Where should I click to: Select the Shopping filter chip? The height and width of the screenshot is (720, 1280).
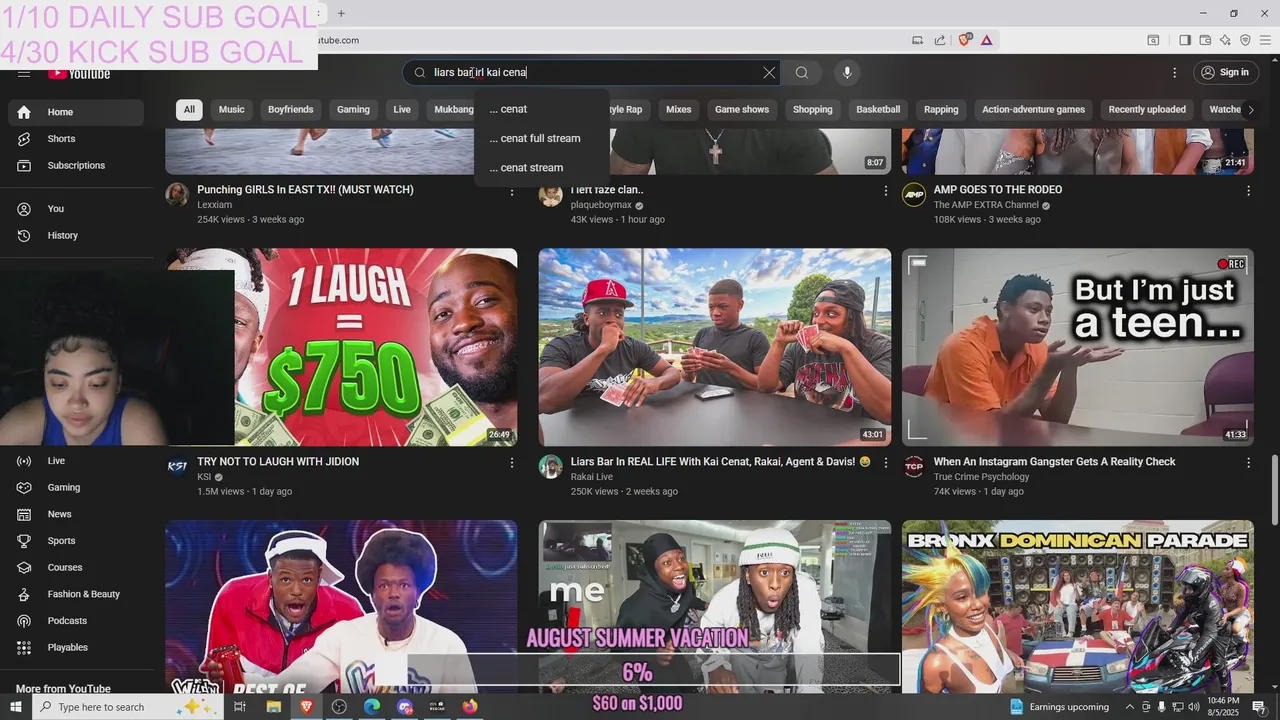pos(813,110)
